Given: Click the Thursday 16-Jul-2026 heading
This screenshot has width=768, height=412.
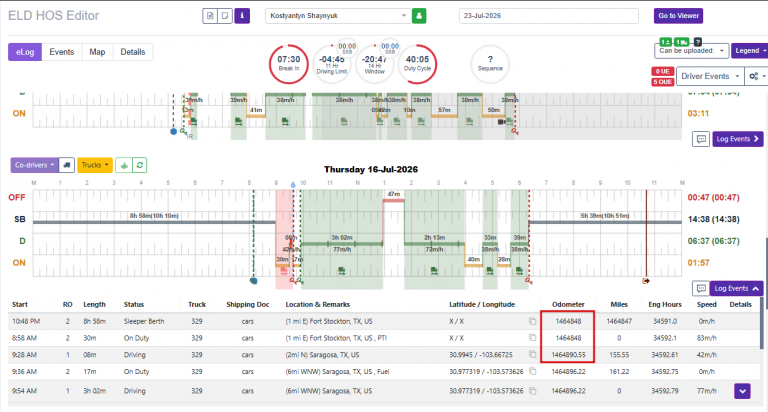Looking at the screenshot, I should coord(371,170).
